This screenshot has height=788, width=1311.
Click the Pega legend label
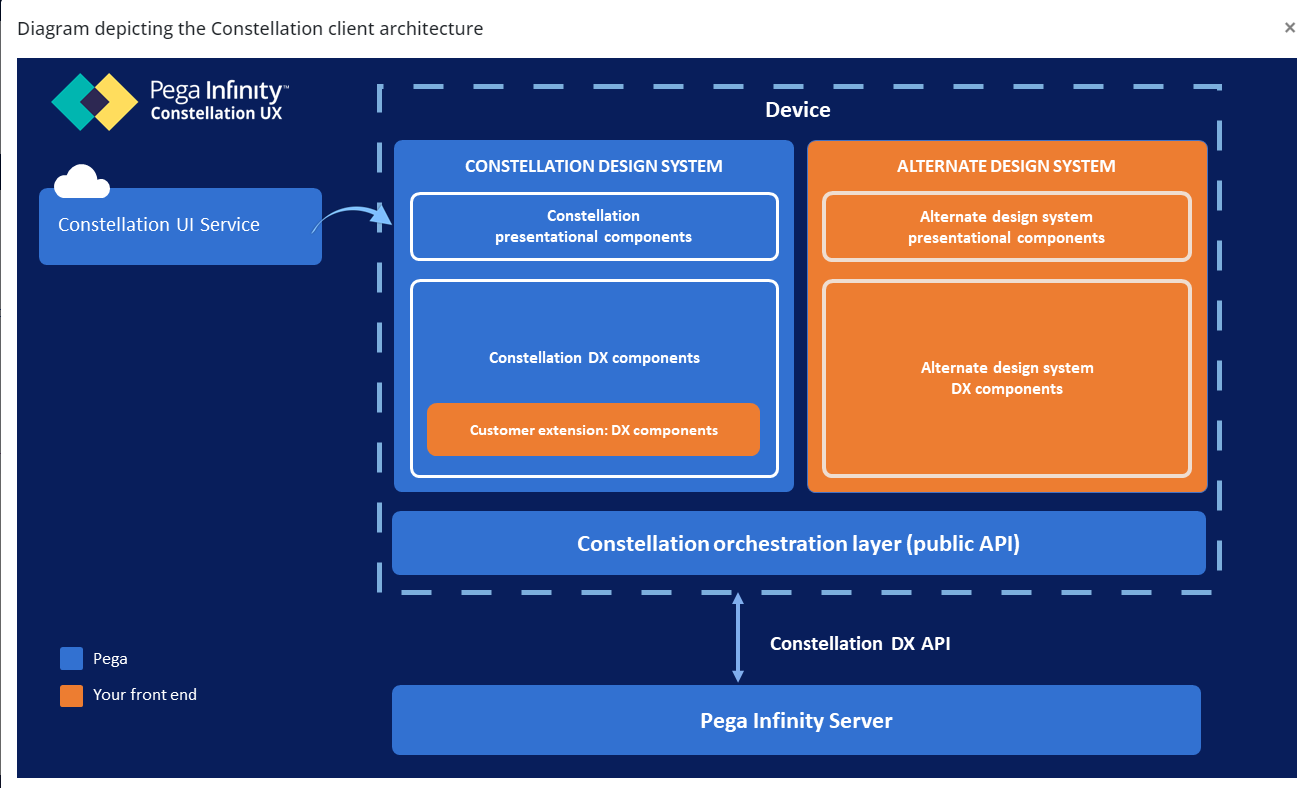(110, 659)
